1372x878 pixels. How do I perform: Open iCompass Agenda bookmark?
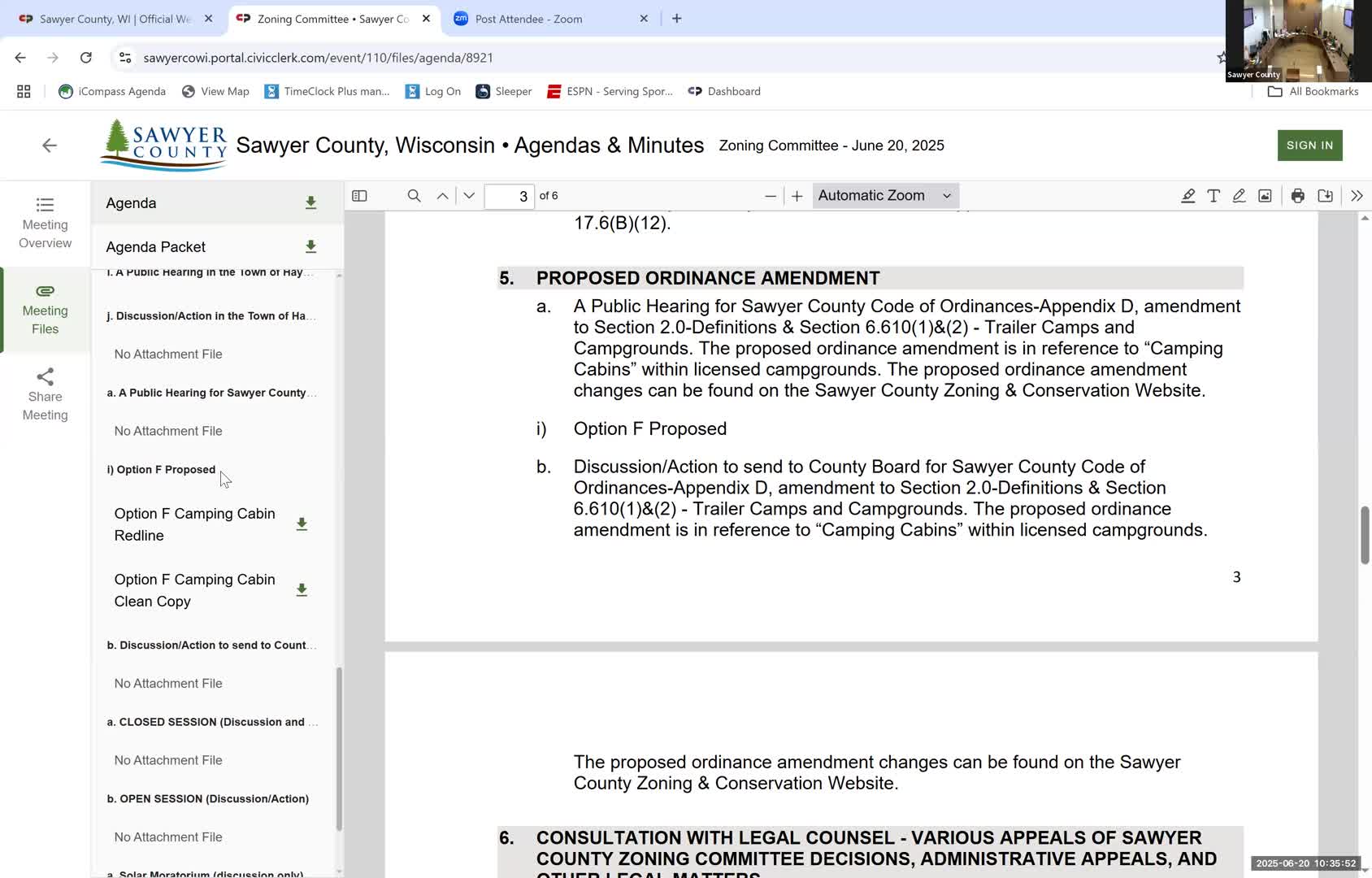(112, 92)
